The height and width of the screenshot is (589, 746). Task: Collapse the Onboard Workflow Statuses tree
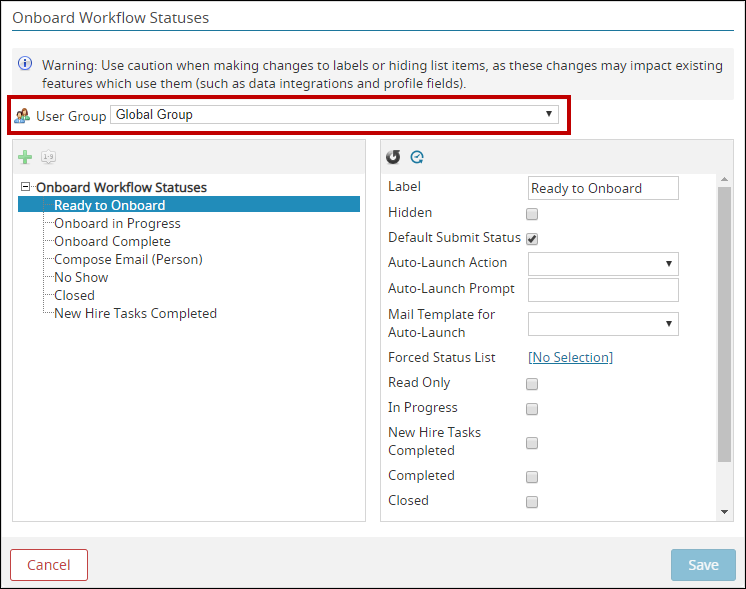[26, 187]
